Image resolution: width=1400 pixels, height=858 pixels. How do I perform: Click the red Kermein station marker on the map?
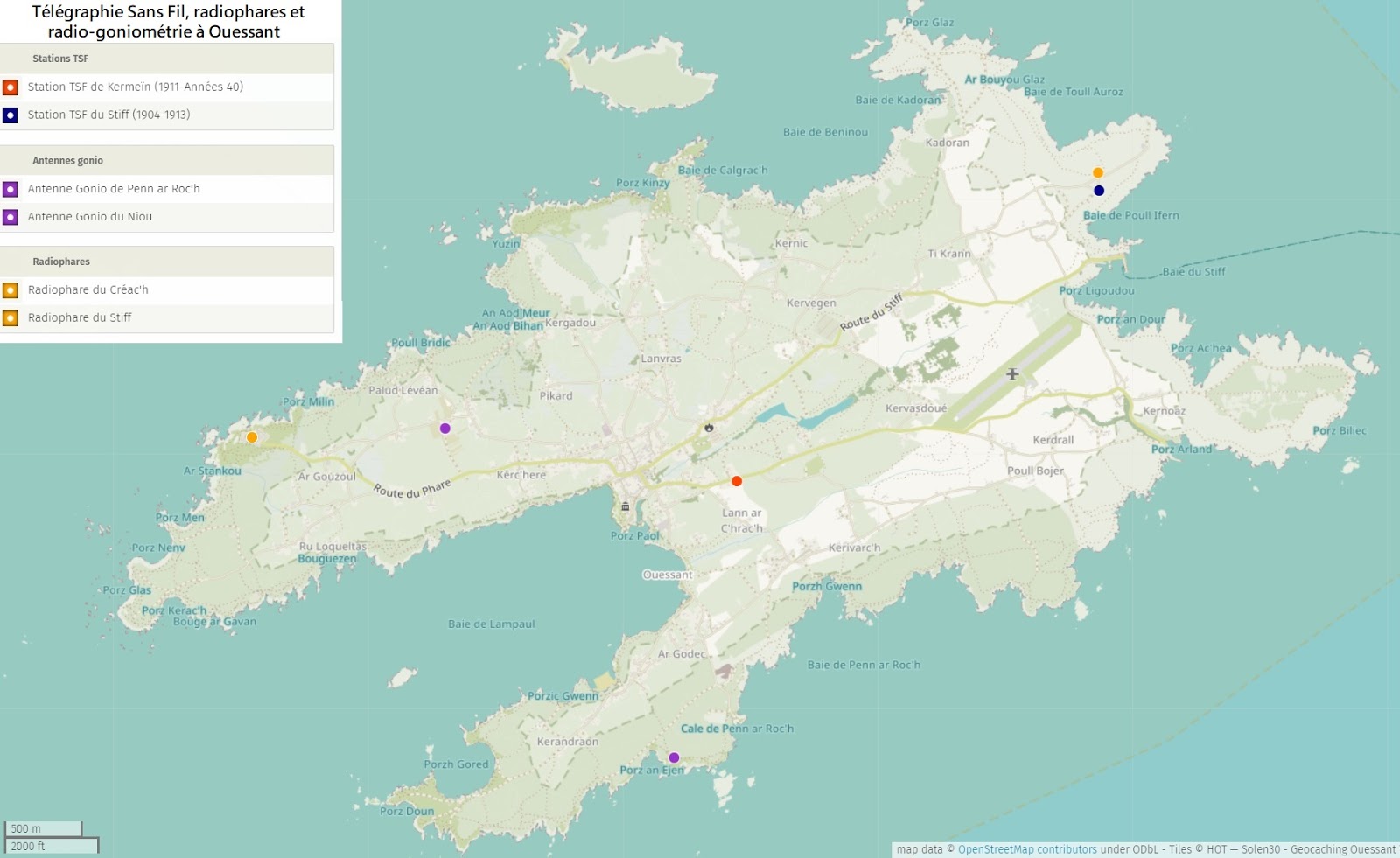[x=737, y=481]
